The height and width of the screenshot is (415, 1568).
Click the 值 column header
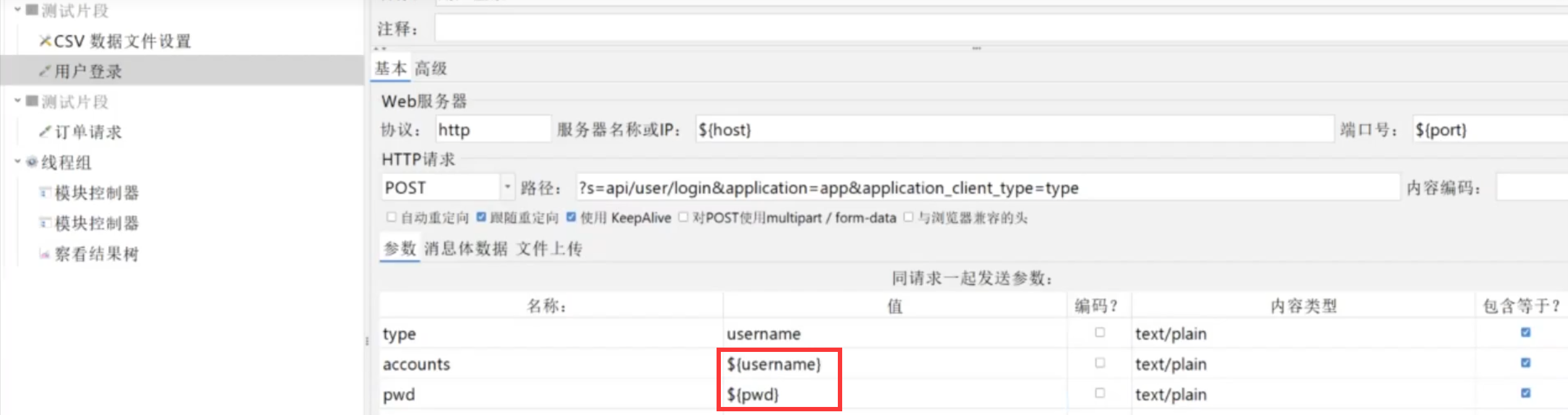tap(895, 306)
